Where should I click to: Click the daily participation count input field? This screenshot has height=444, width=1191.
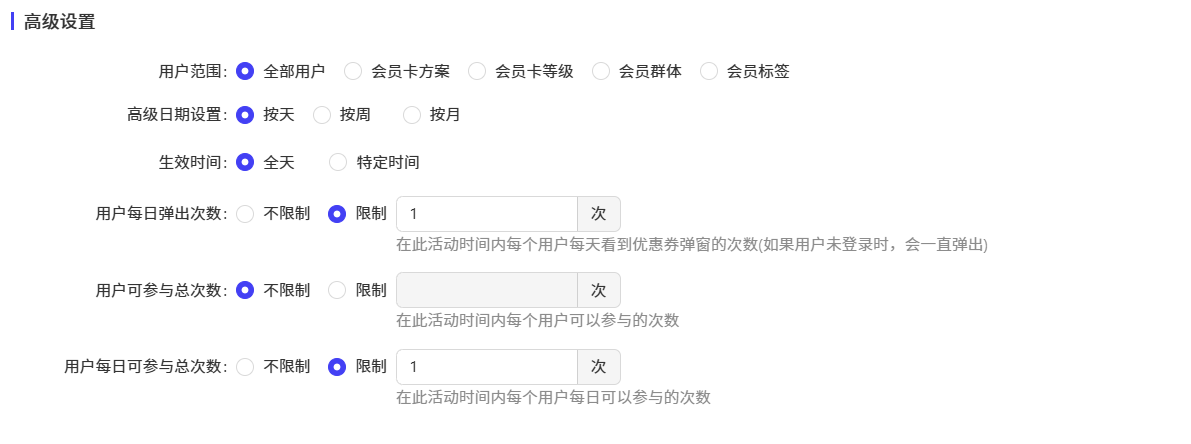487,367
